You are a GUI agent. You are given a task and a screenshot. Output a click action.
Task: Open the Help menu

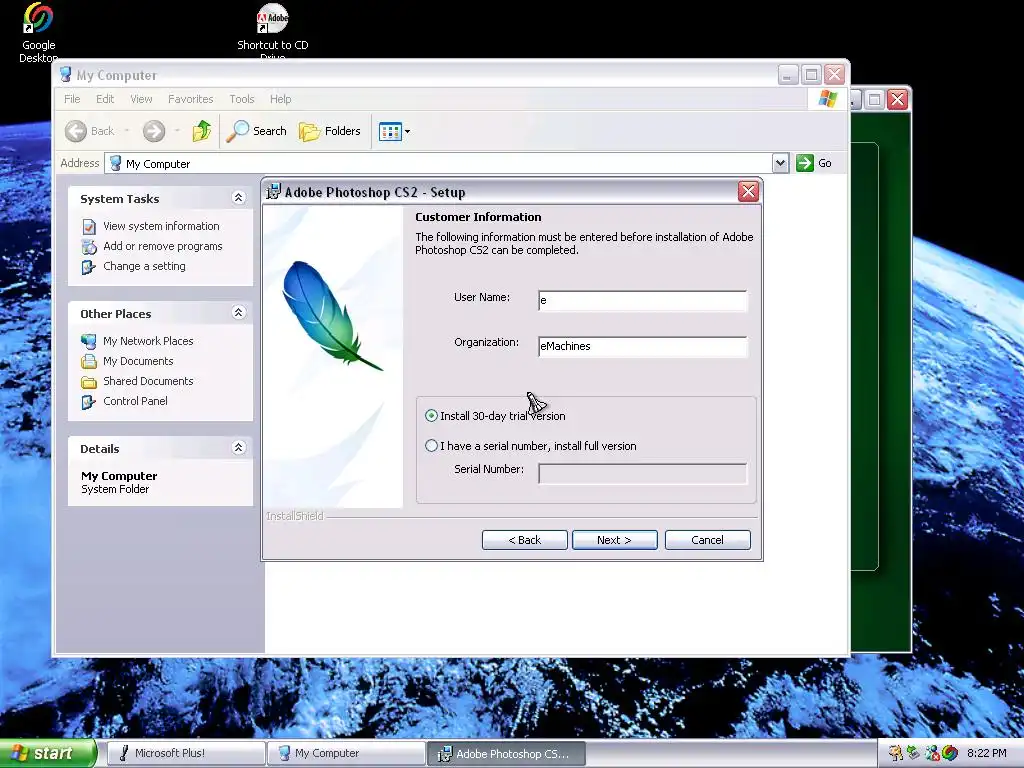click(281, 99)
